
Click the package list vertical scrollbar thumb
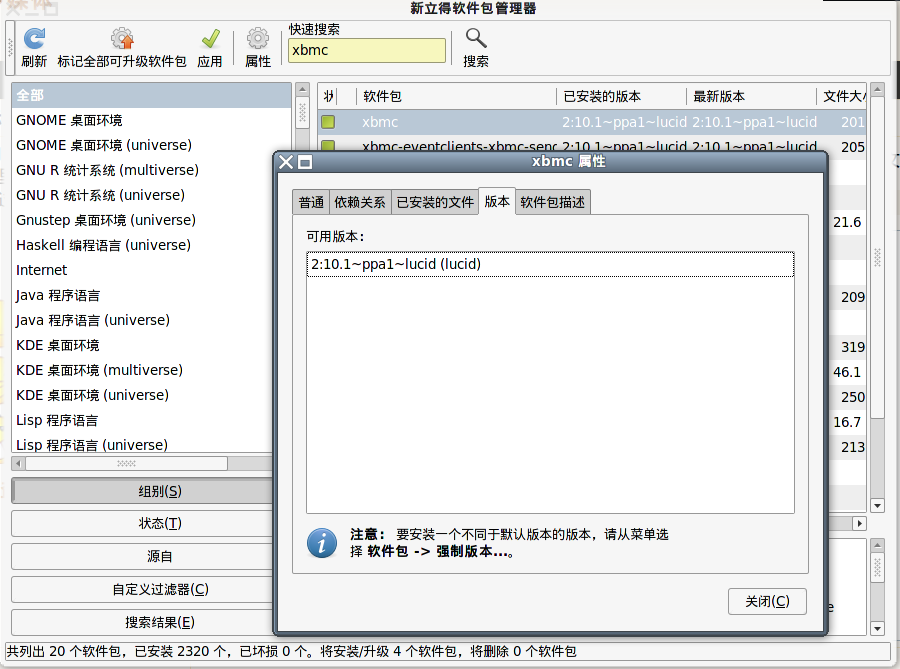point(877,258)
